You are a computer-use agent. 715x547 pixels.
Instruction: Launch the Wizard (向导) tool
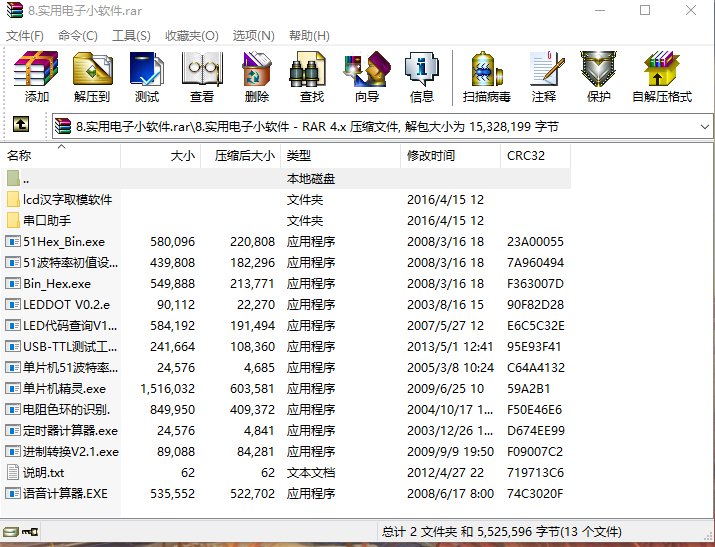[x=367, y=69]
